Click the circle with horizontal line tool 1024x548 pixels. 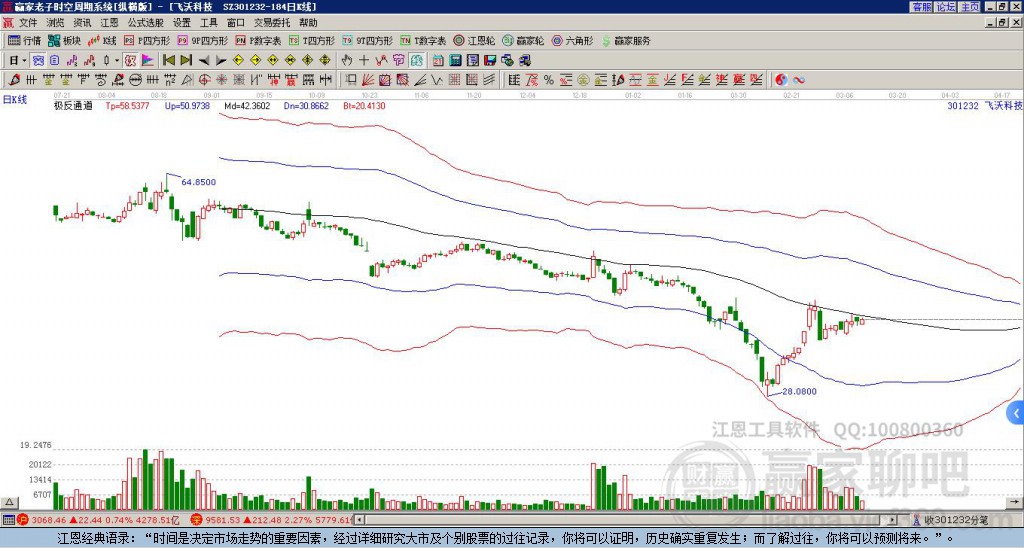tap(135, 80)
